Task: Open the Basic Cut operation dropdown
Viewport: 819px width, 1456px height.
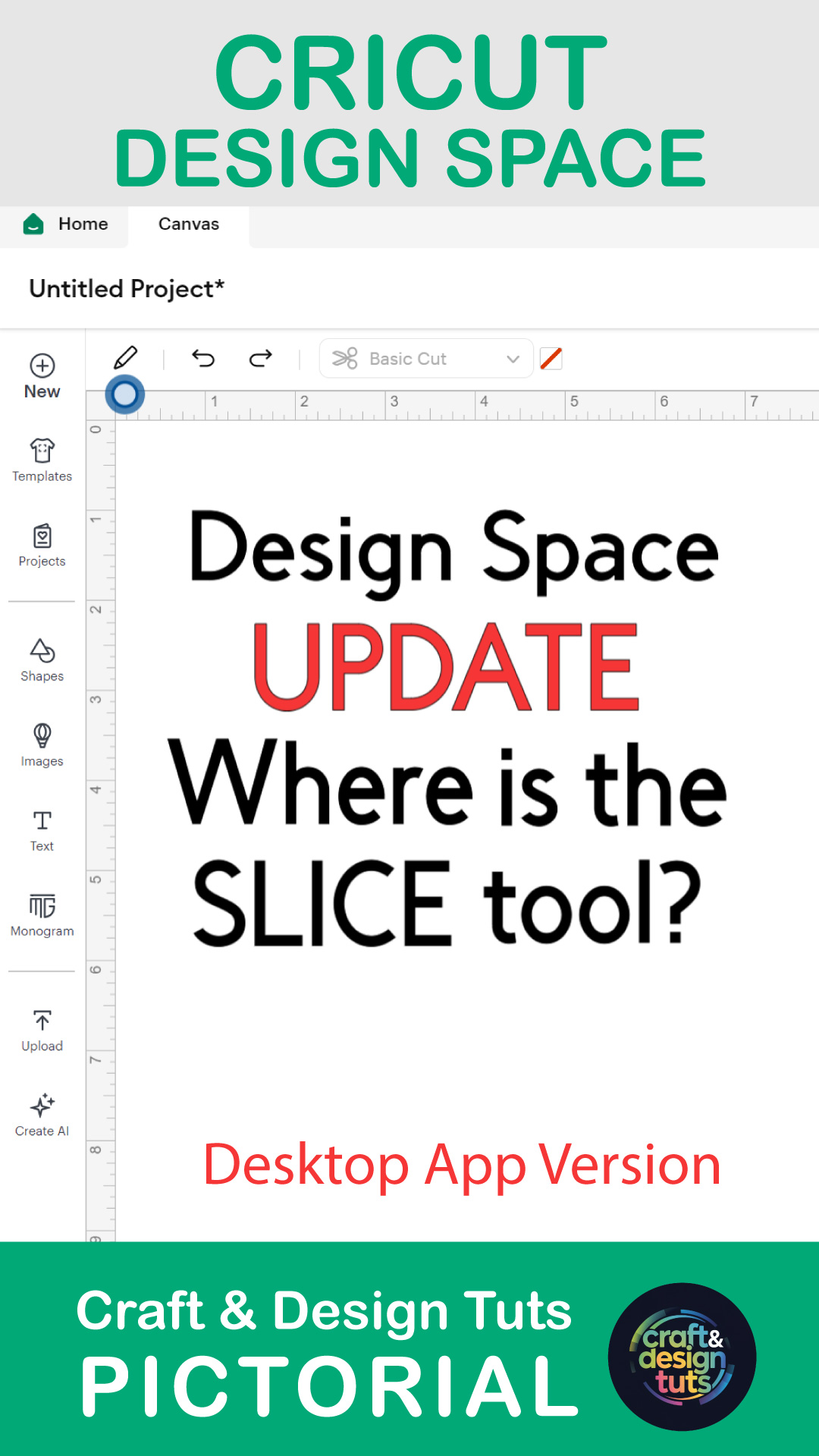Action: 426,359
